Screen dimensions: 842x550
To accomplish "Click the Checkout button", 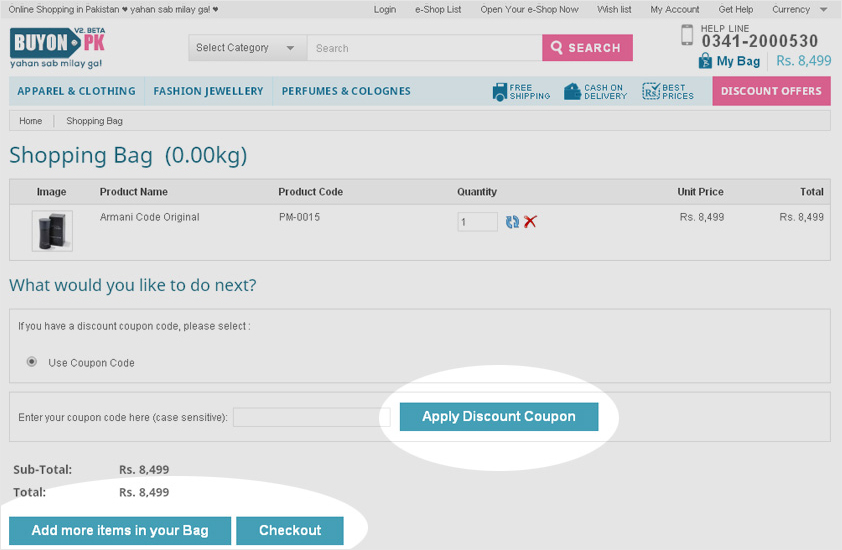I will 290,531.
